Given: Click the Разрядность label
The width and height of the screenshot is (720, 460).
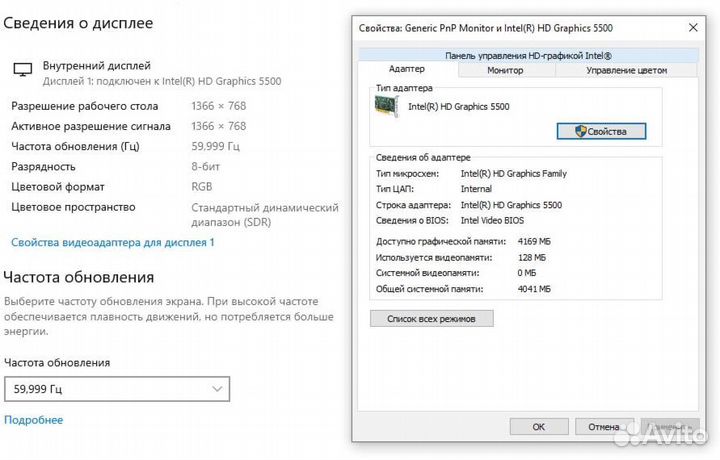Looking at the screenshot, I should point(43,167).
